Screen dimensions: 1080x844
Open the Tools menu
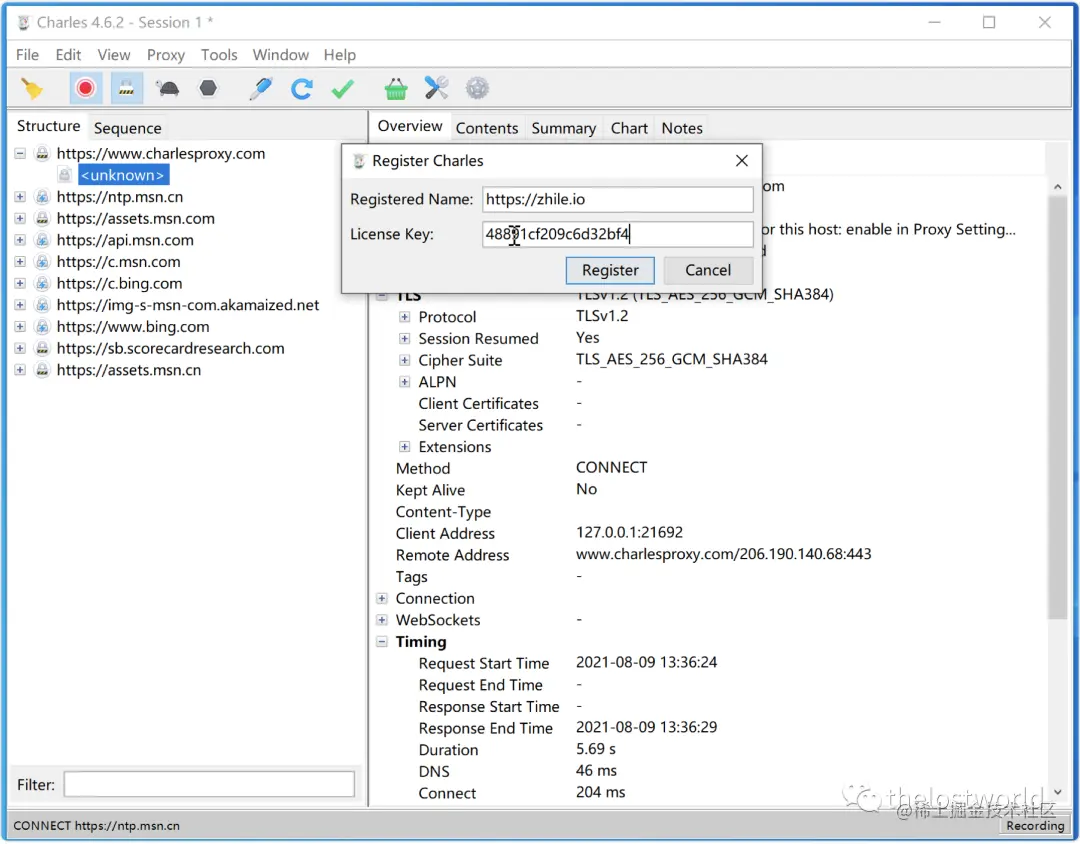pos(219,54)
